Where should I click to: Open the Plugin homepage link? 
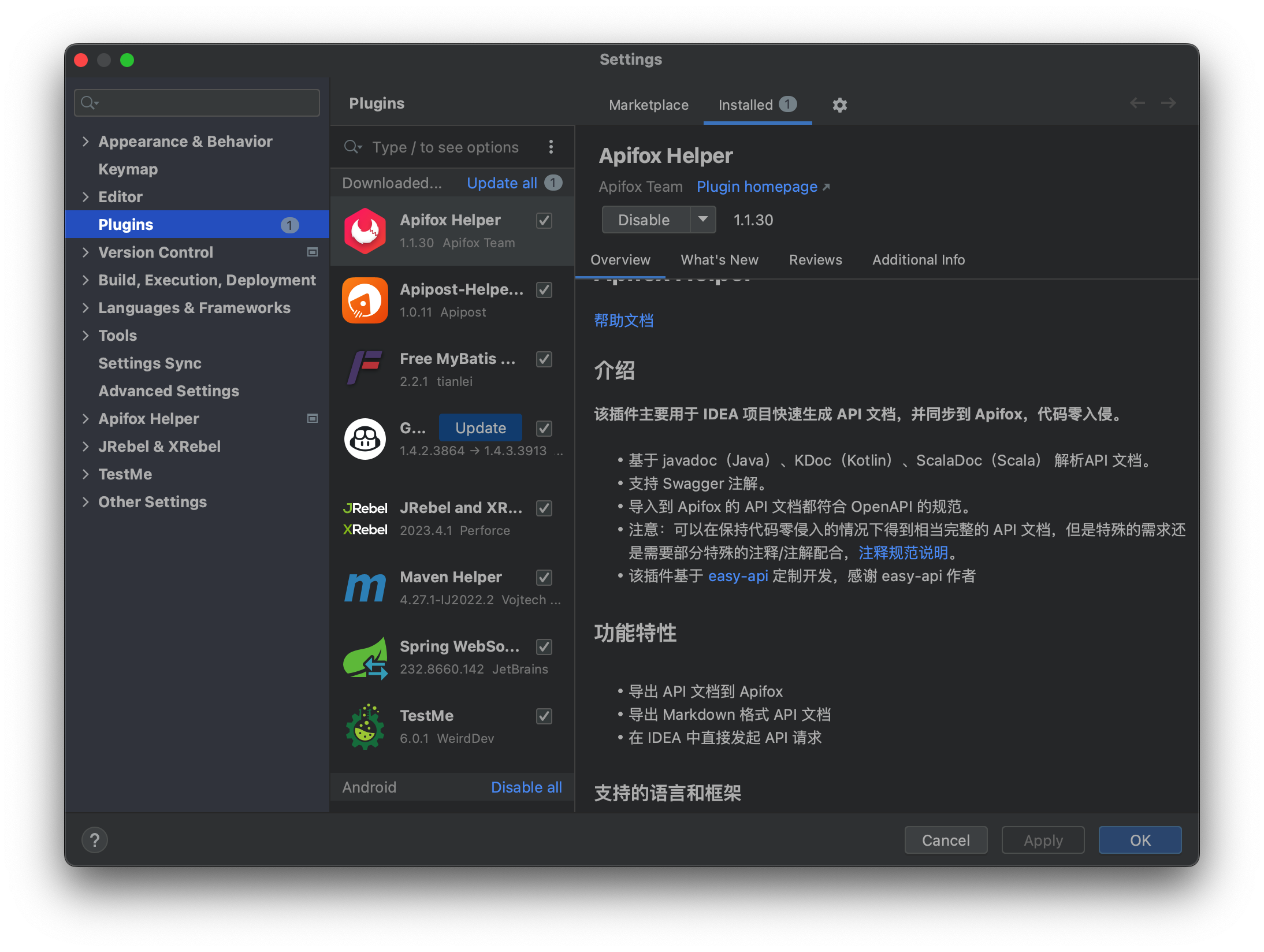[x=757, y=187]
